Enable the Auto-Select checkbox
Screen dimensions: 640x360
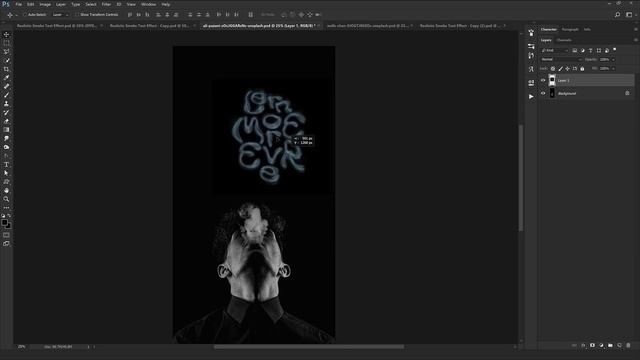point(25,15)
